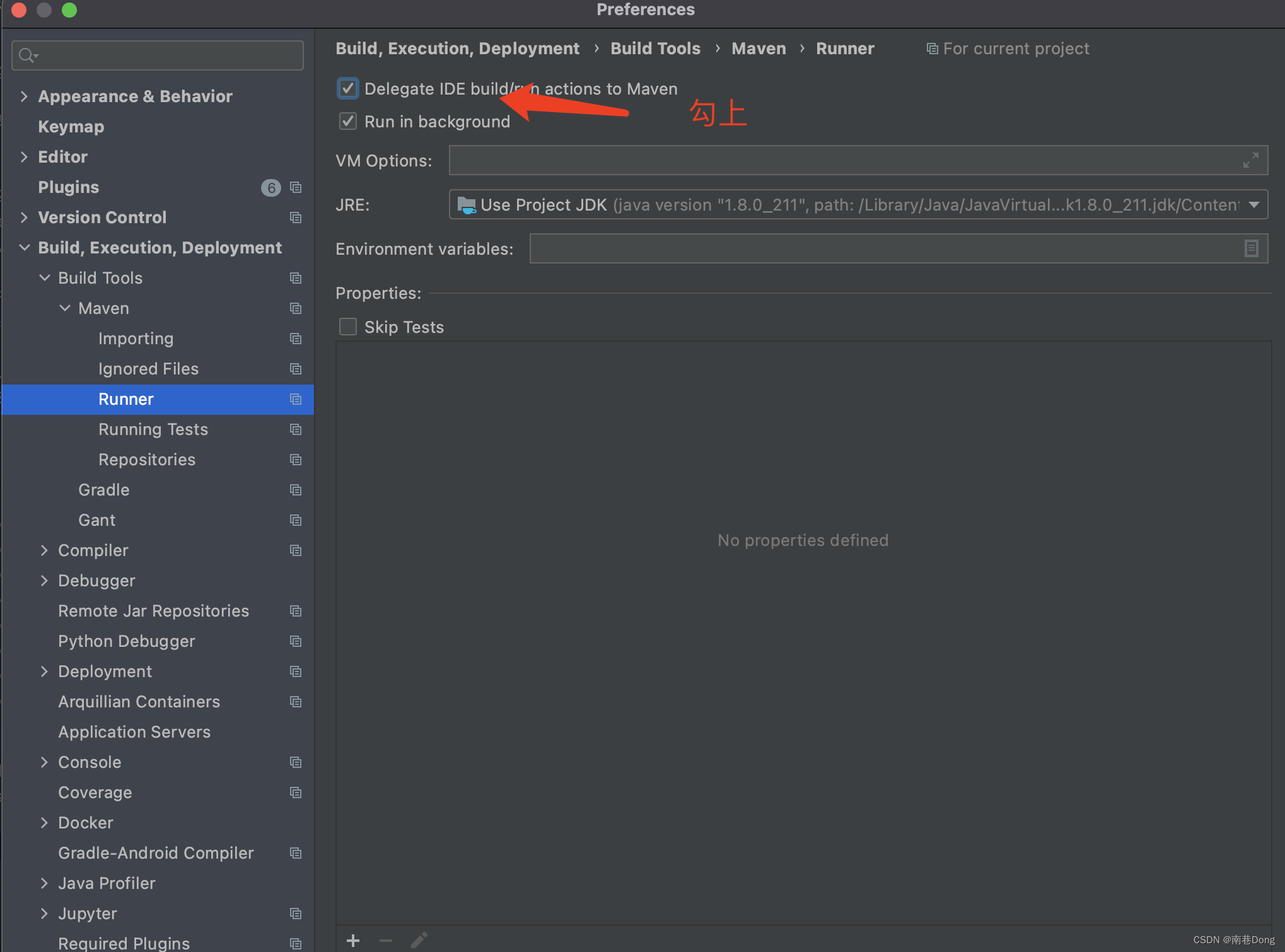Open the JRE dropdown arrow
Viewport: 1285px width, 952px height.
pyautogui.click(x=1254, y=204)
